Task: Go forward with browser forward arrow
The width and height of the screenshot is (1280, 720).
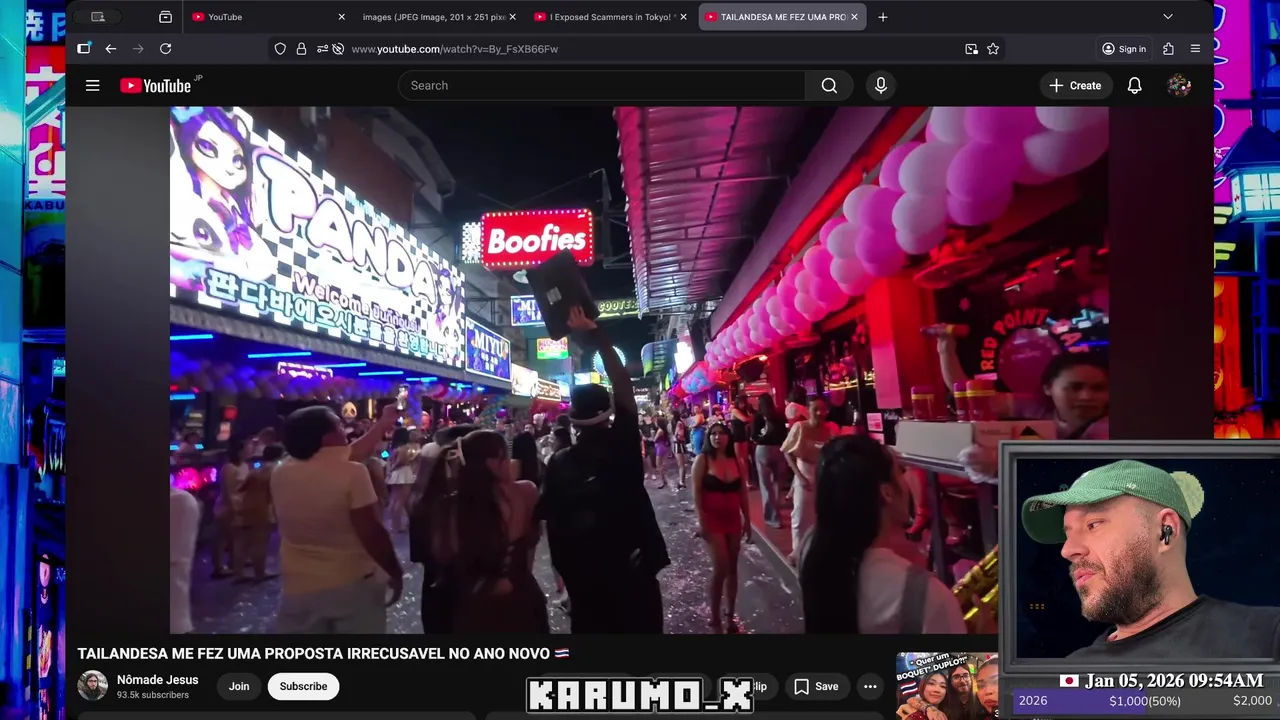Action: [x=138, y=49]
